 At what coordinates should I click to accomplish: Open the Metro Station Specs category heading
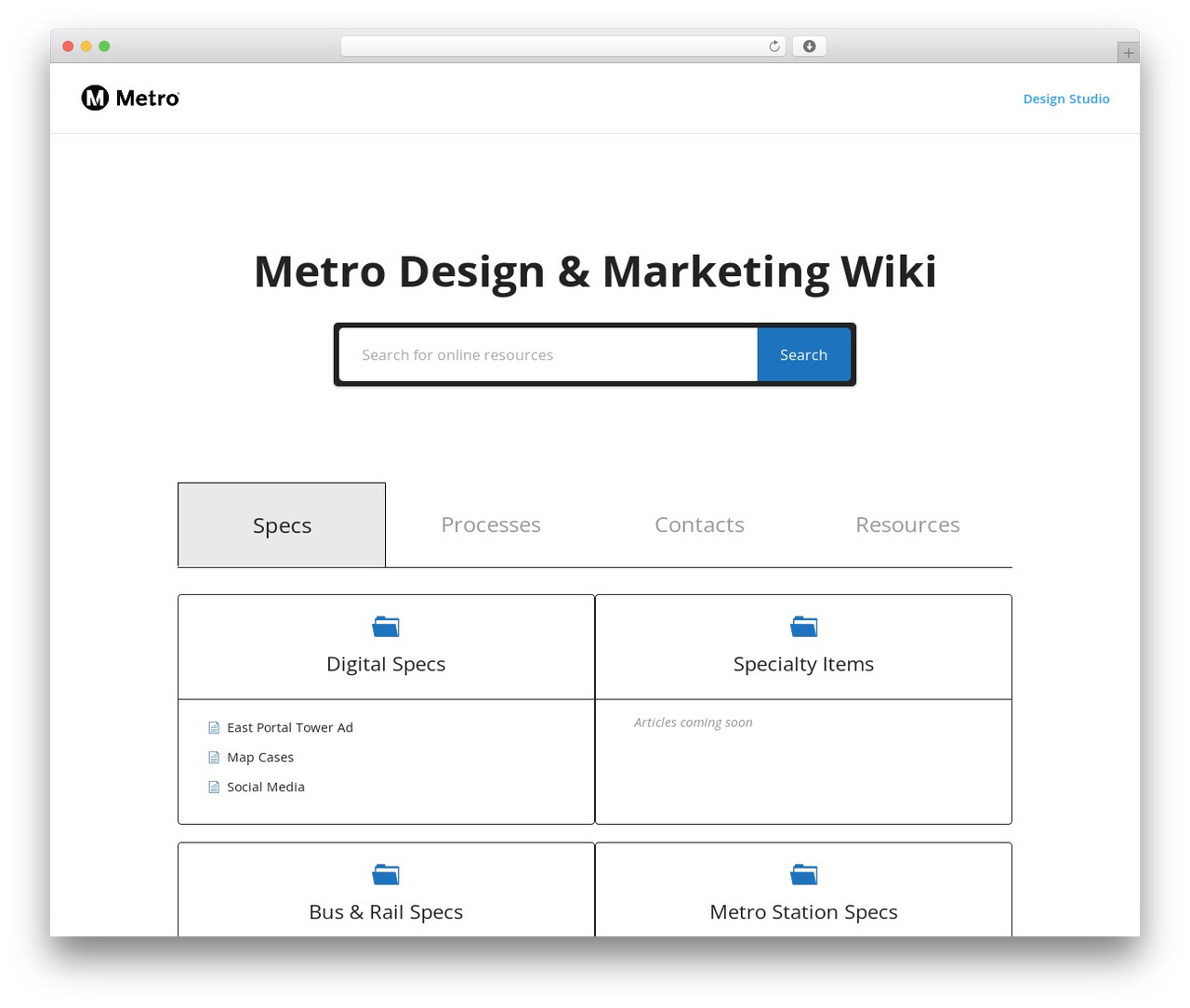804,912
